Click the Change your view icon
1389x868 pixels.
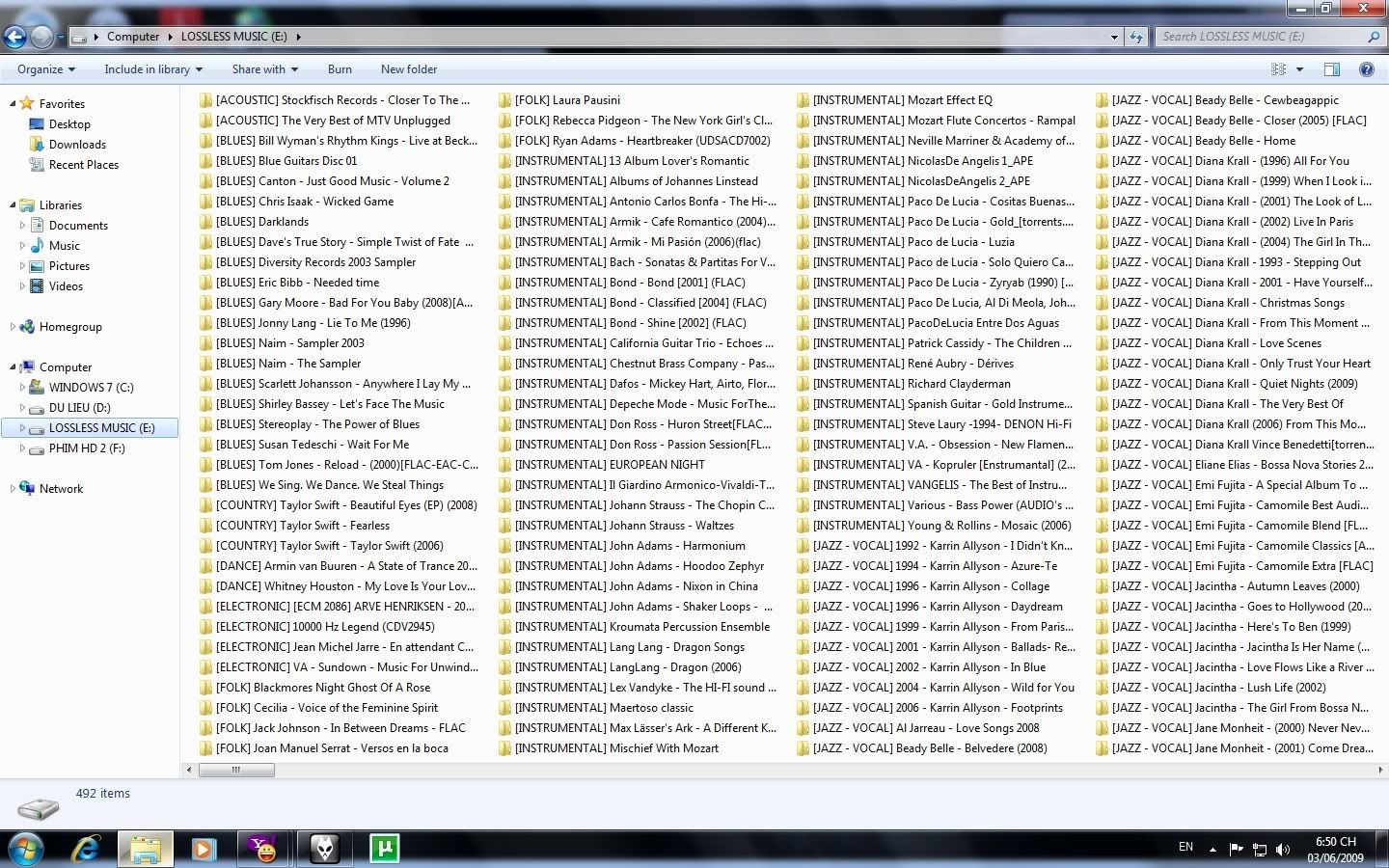click(x=1279, y=69)
